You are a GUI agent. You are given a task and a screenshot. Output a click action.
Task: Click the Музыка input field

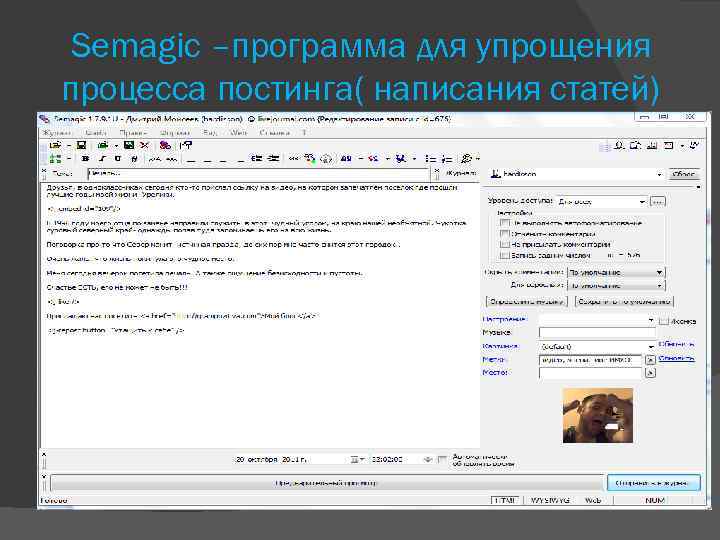[597, 332]
